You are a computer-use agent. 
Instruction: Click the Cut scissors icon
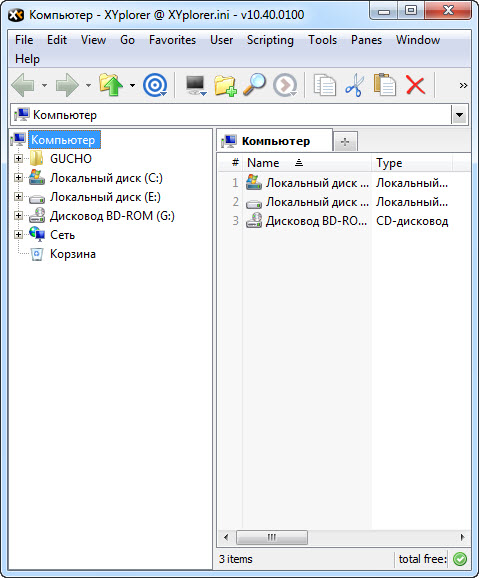(x=355, y=85)
